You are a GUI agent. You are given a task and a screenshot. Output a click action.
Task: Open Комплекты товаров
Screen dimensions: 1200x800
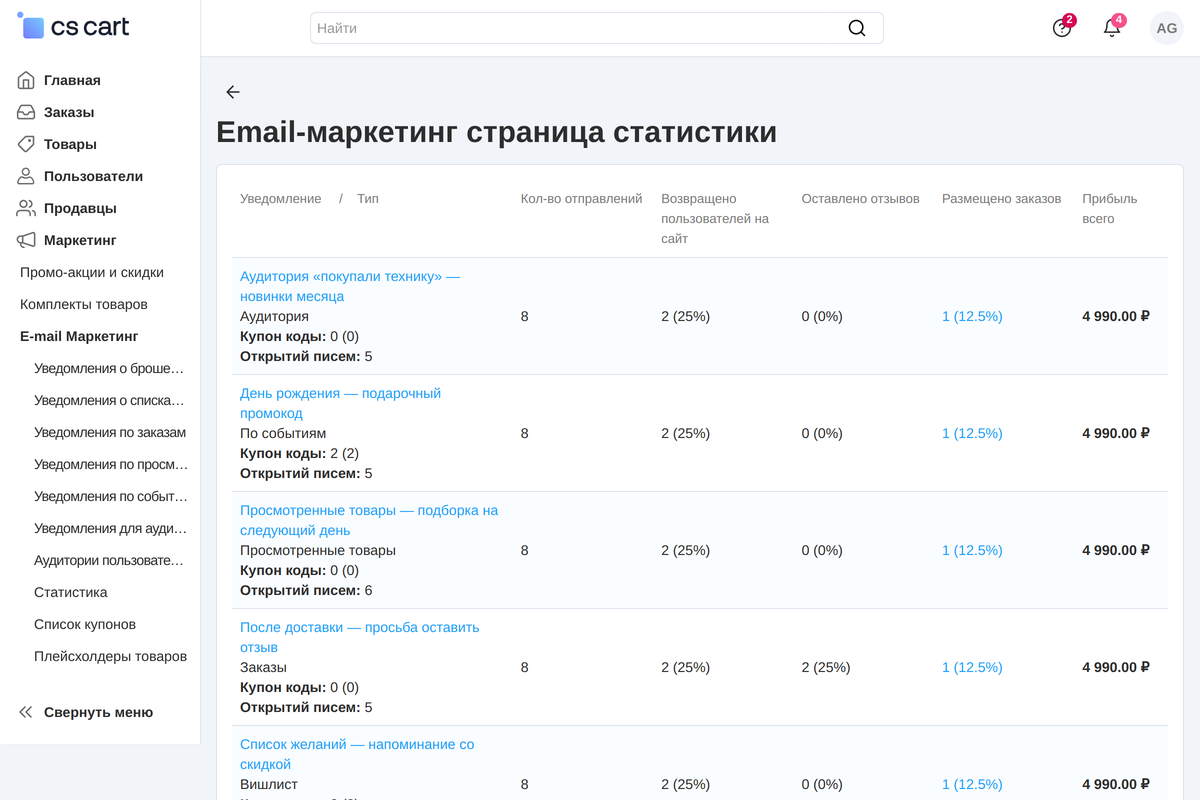84,304
